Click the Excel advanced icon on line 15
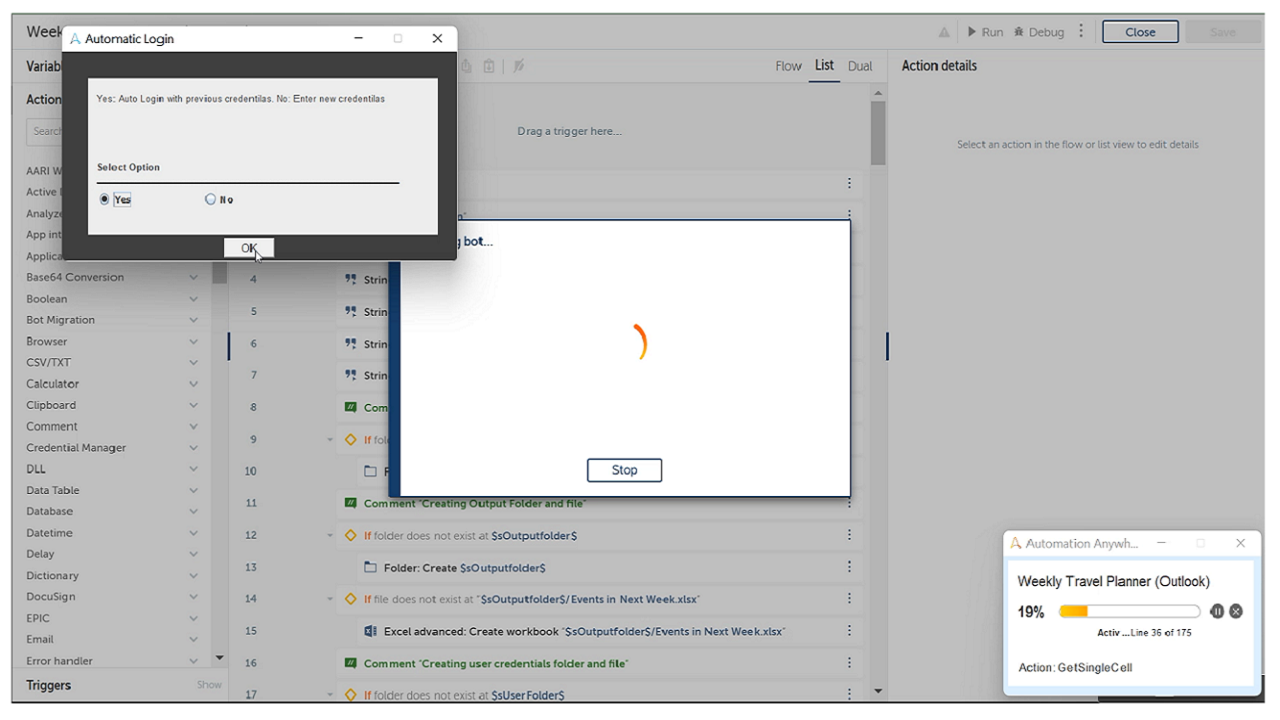Screen dimensions: 1280x720 coord(370,631)
